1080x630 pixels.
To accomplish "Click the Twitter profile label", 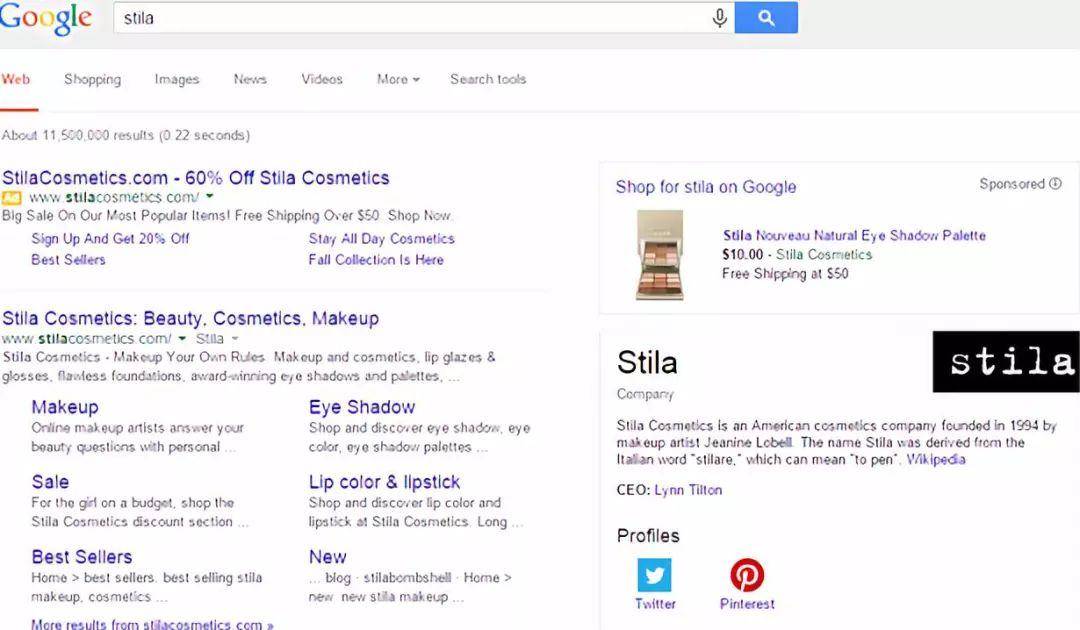I will [x=655, y=604].
